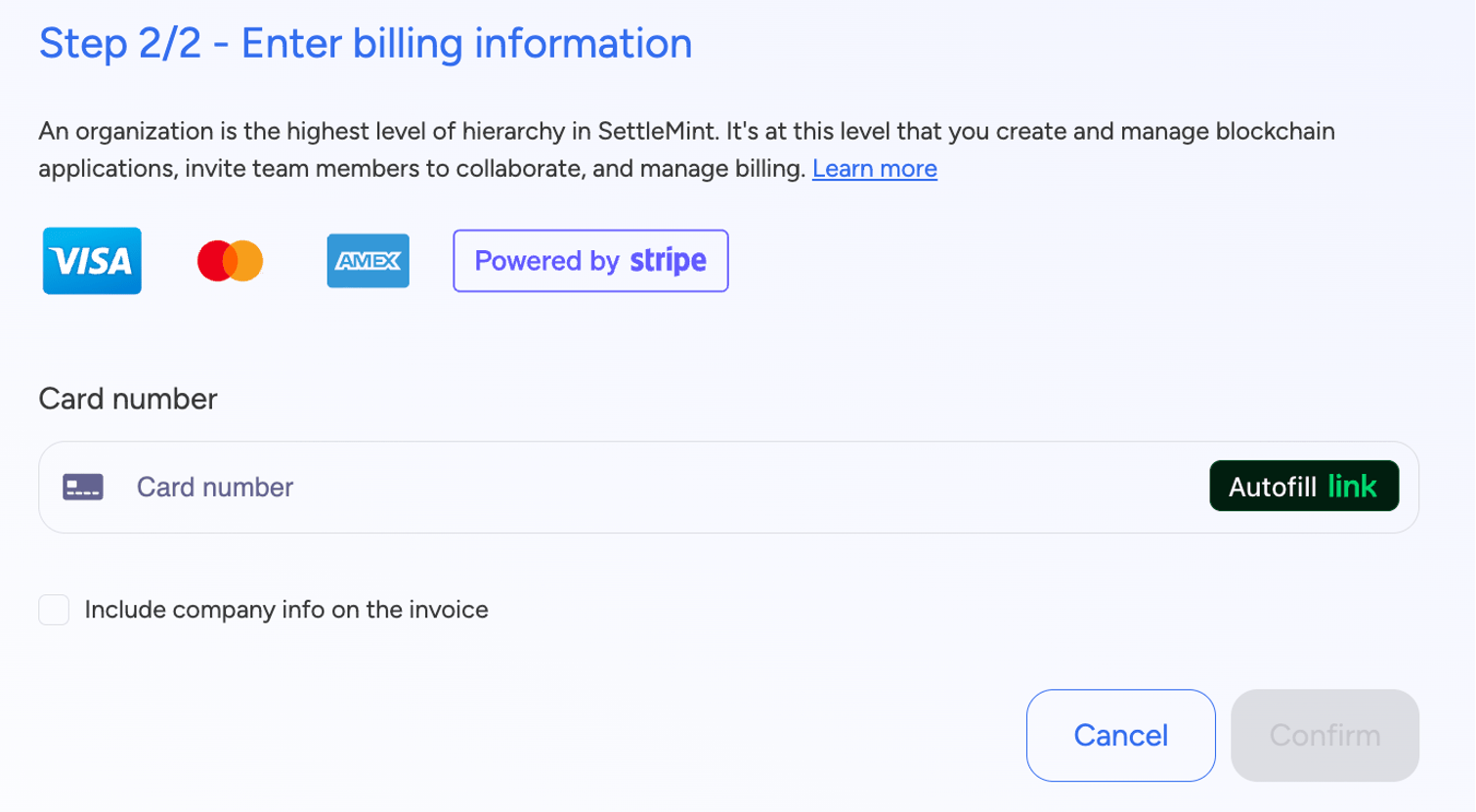Image resolution: width=1476 pixels, height=812 pixels.
Task: Click the purple 'Powered by' text
Action: (x=548, y=260)
